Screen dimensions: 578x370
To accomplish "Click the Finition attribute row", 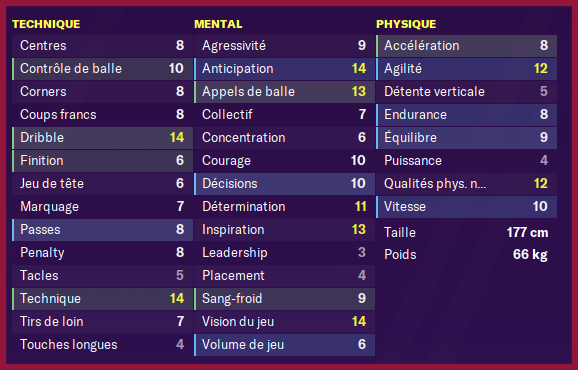I will 102,161.
